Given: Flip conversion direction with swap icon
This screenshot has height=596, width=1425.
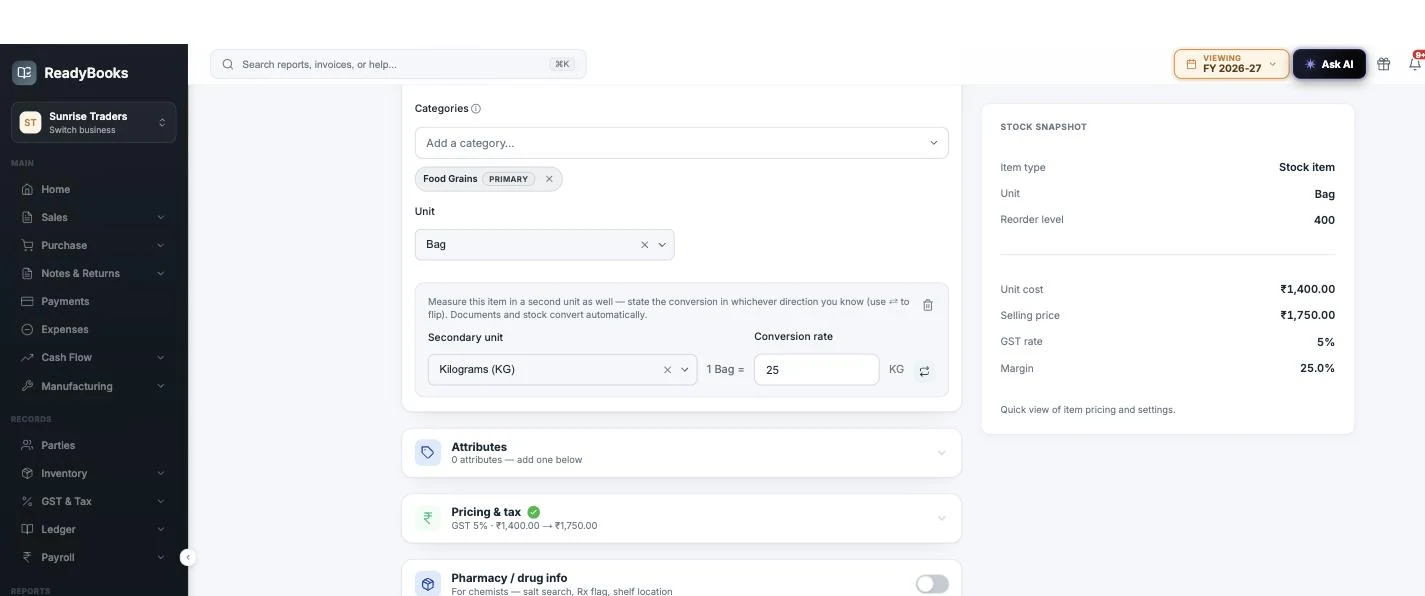Looking at the screenshot, I should pyautogui.click(x=924, y=371).
